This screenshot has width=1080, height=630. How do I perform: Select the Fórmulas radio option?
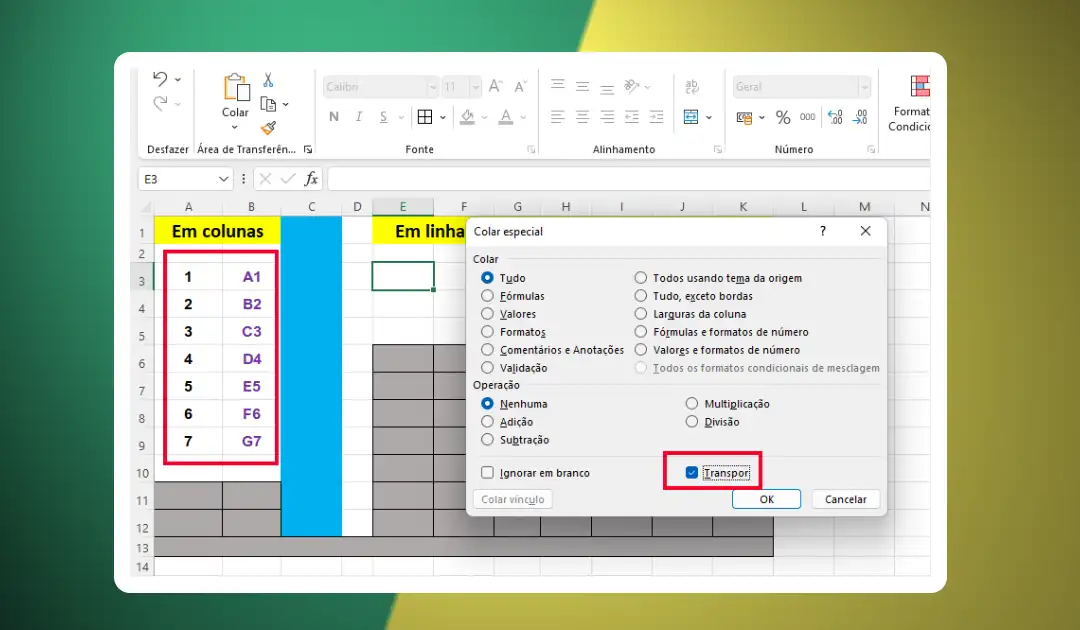click(x=487, y=295)
